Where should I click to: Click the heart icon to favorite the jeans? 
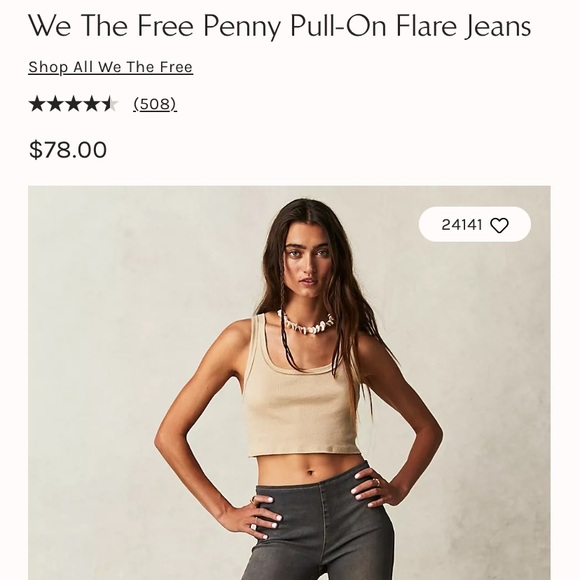499,225
